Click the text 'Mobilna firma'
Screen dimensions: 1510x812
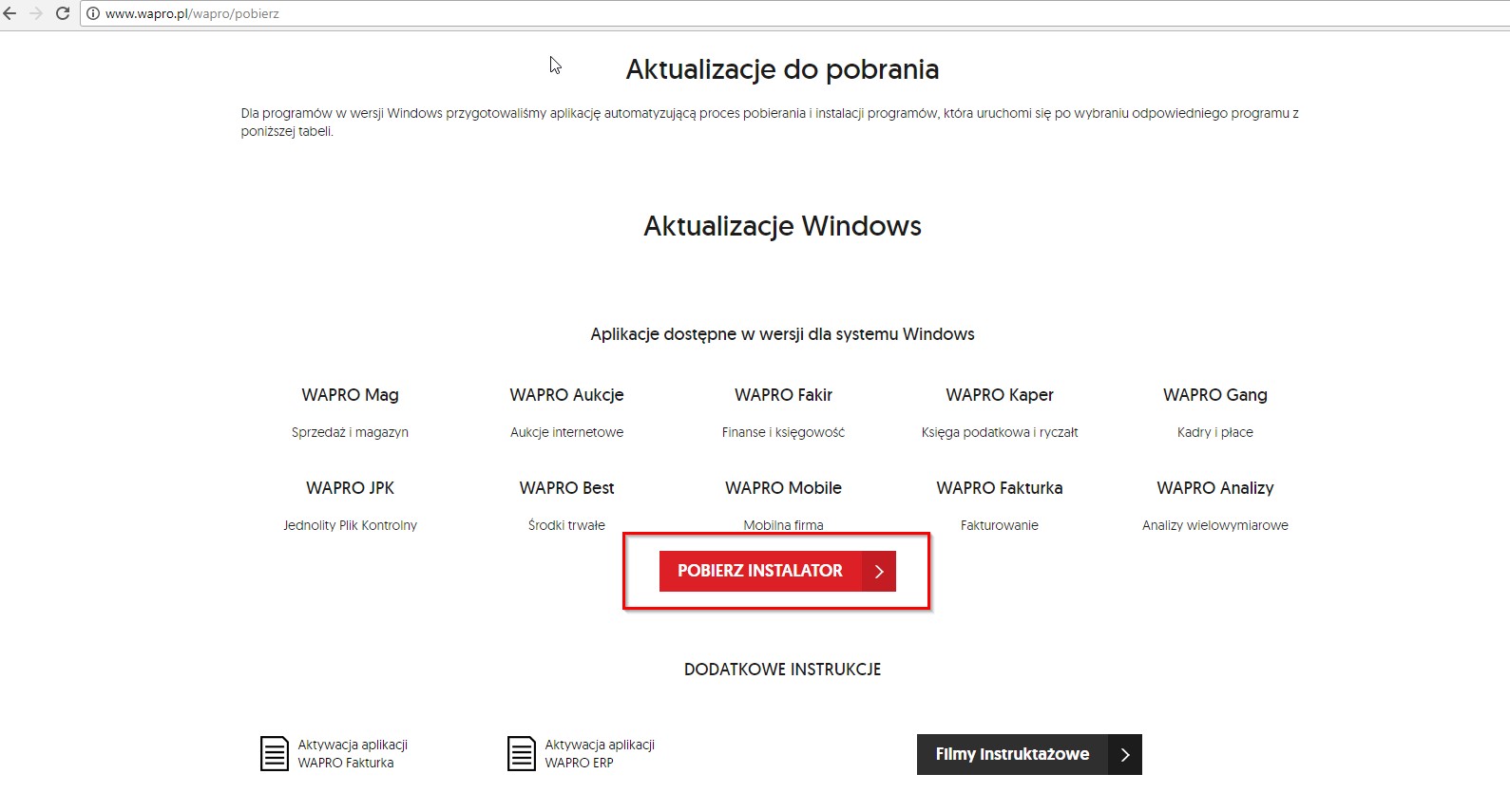(x=783, y=525)
